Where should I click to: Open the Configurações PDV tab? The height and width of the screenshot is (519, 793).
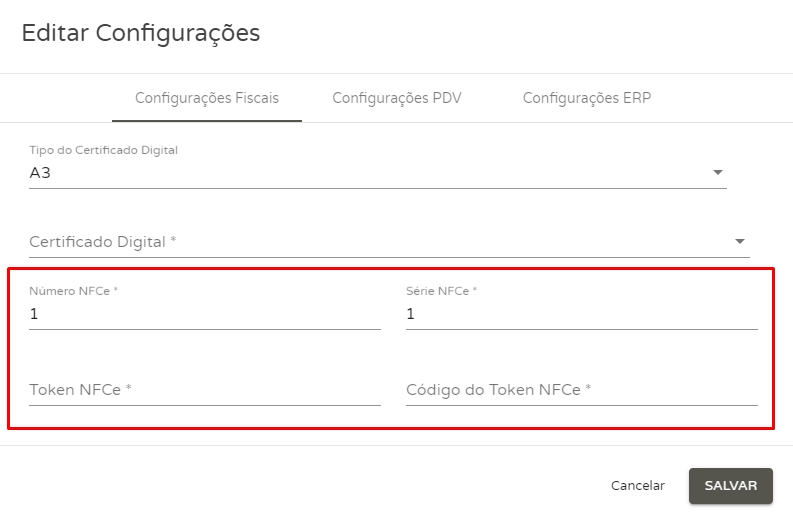pos(397,98)
